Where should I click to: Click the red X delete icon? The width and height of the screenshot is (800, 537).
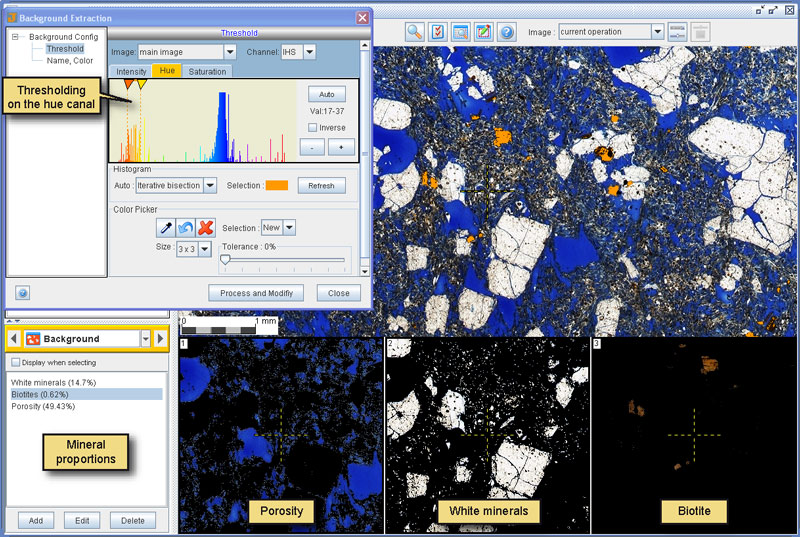206,227
